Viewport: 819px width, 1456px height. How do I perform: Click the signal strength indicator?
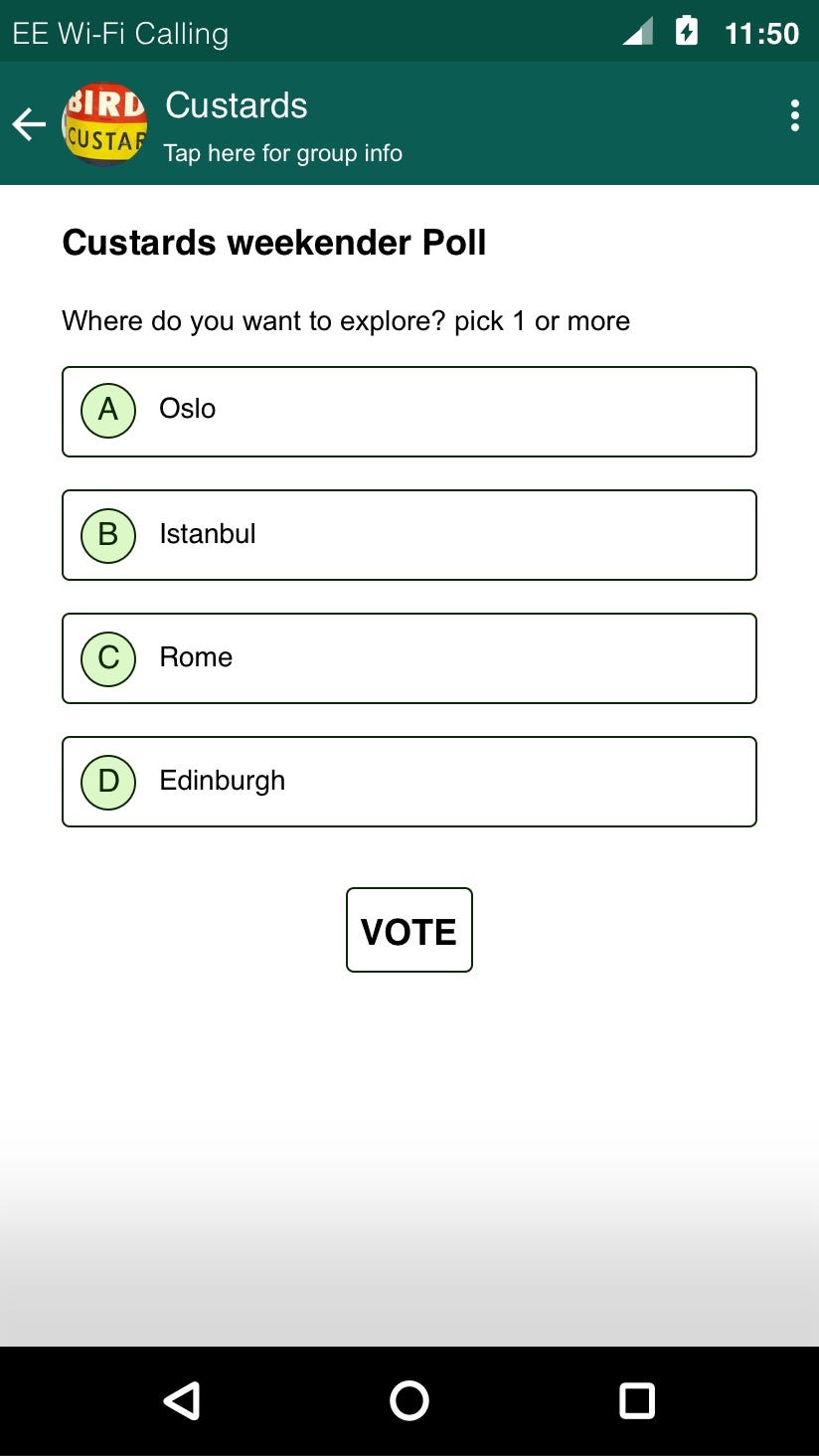[637, 30]
